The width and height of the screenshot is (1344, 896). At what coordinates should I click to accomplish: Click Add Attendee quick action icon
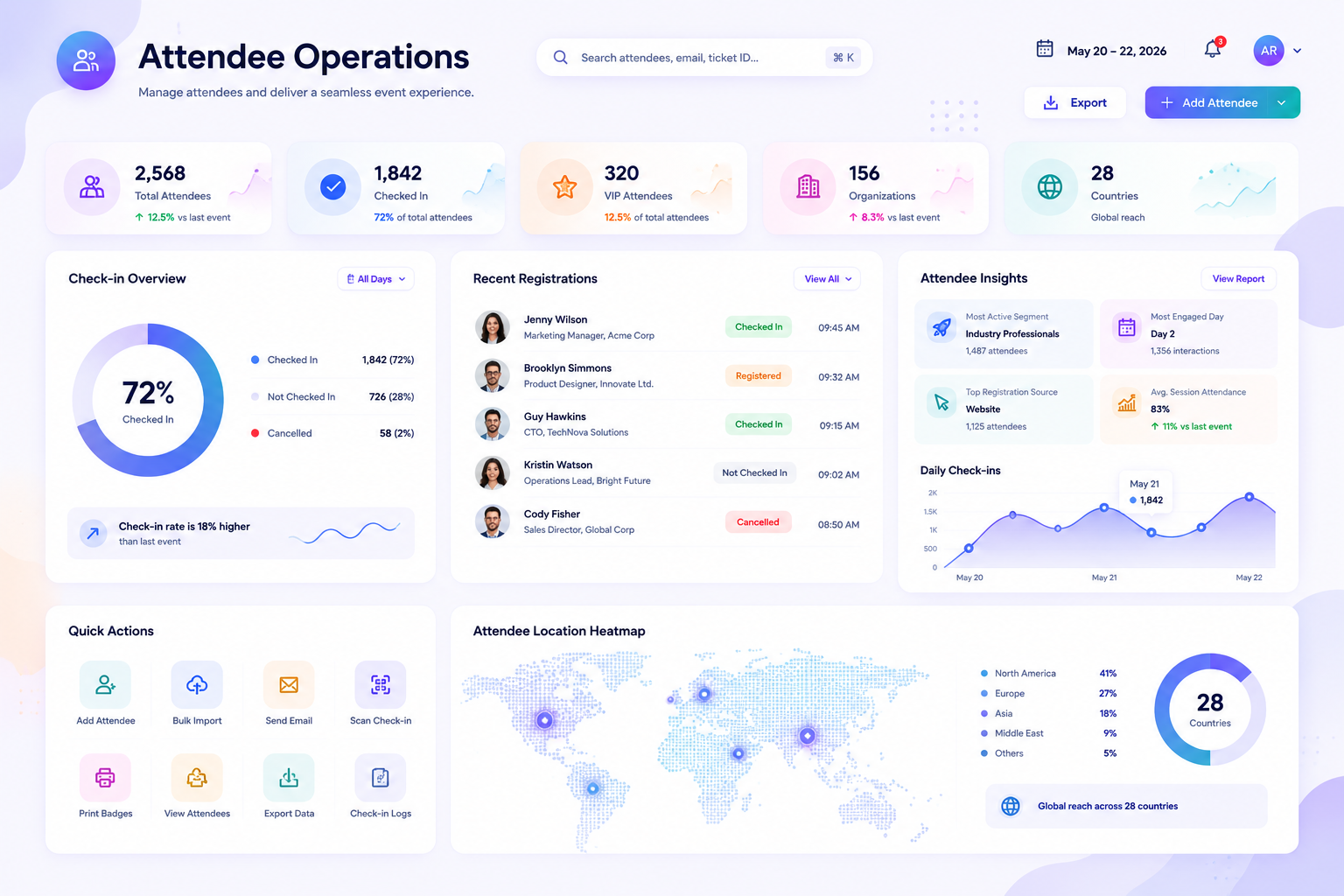click(x=105, y=684)
